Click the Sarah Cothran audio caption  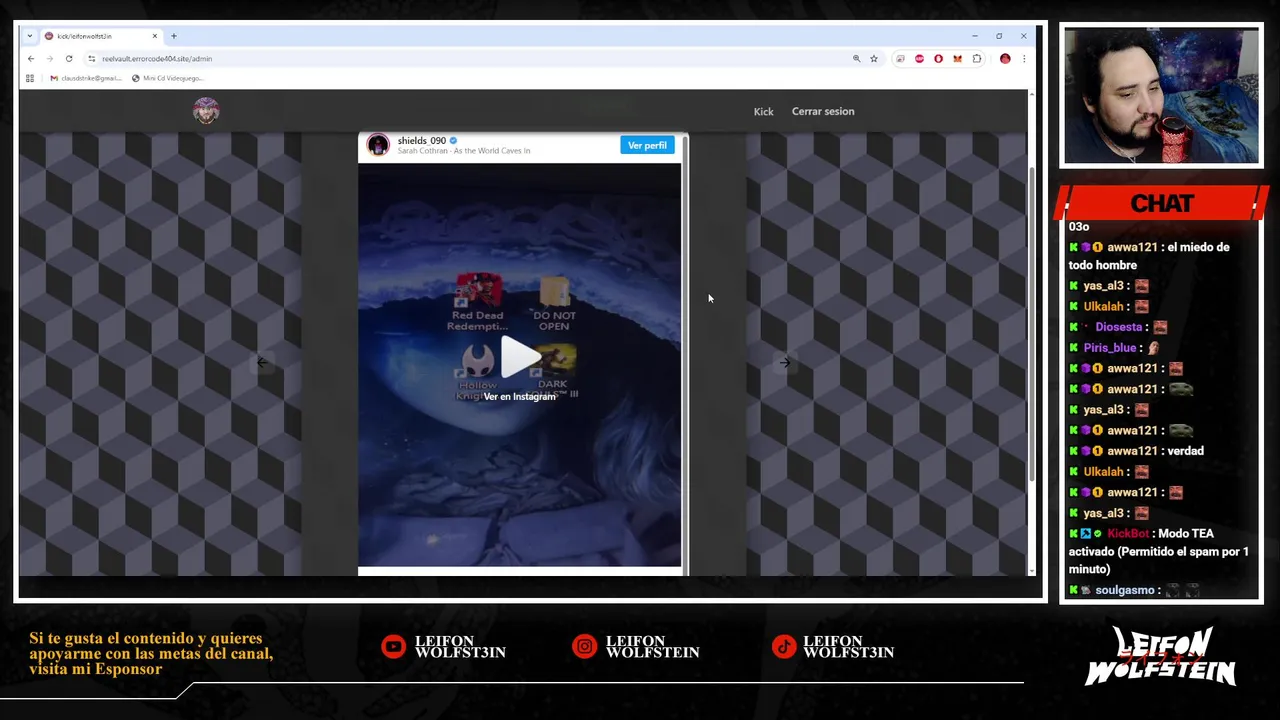click(464, 151)
